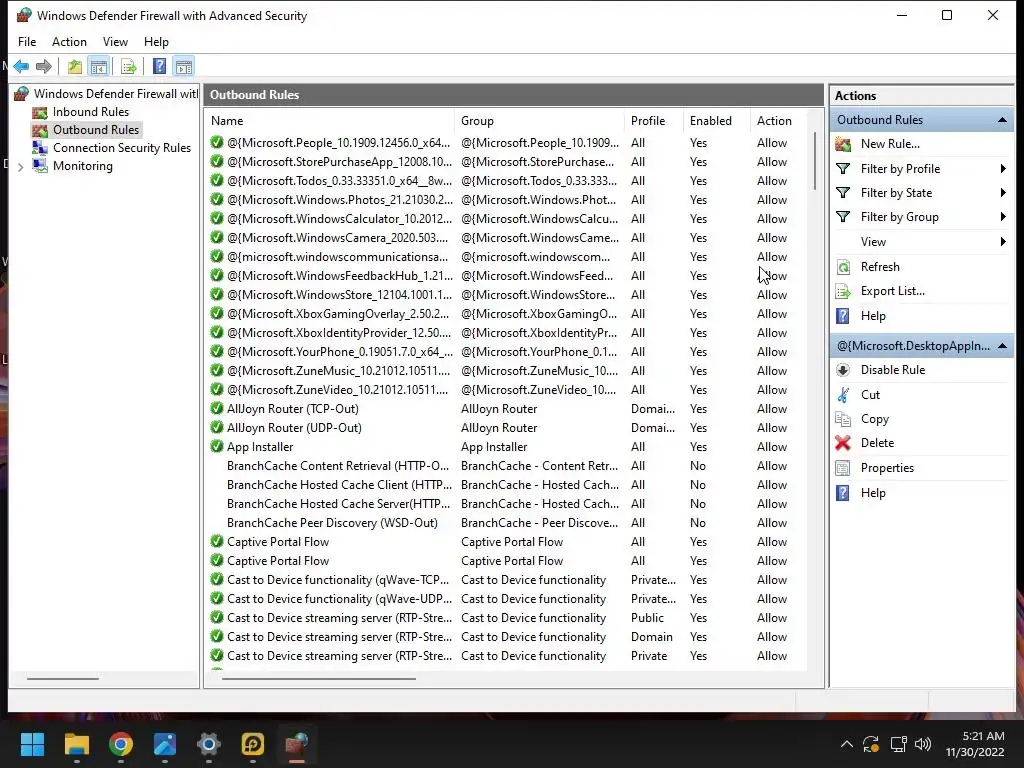
Task: Select the @{Microsoft.YourPhone_0.19051... rule
Action: [x=507, y=352]
